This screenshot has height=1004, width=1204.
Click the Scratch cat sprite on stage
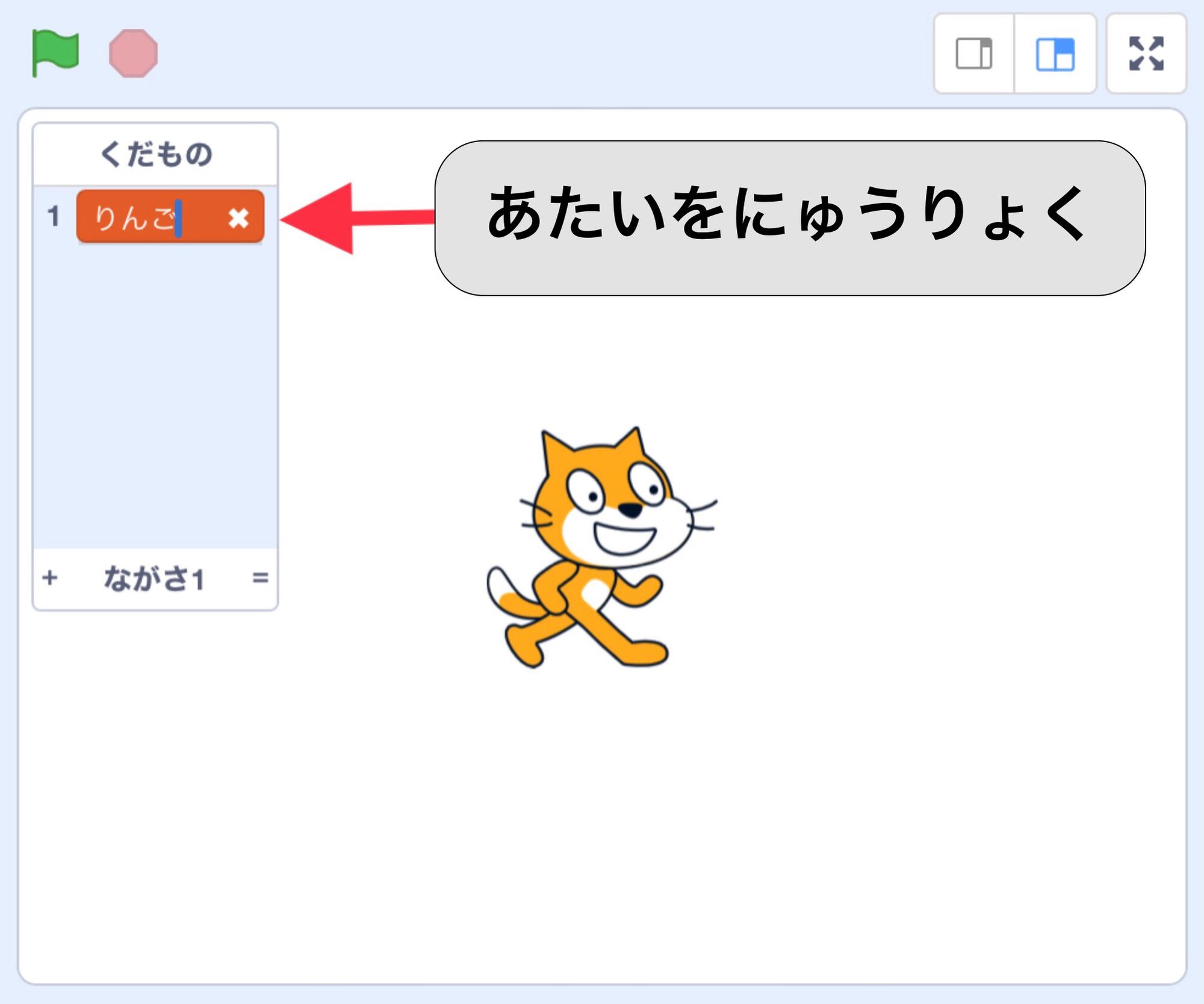click(x=601, y=547)
